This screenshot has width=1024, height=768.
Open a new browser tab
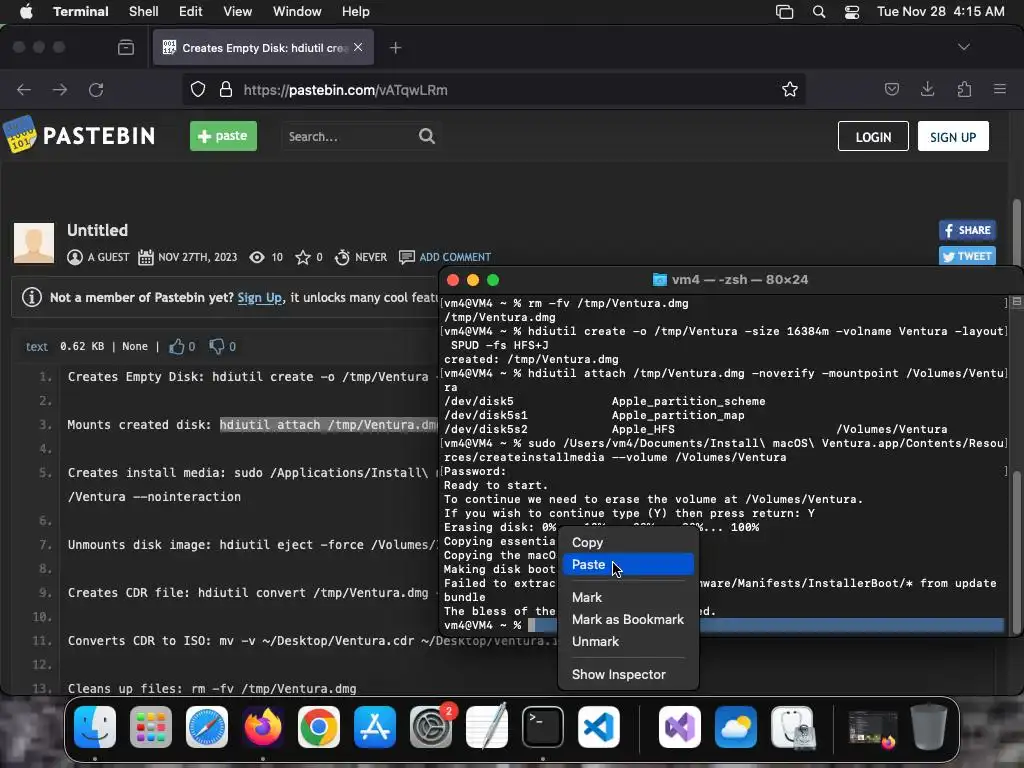(396, 48)
